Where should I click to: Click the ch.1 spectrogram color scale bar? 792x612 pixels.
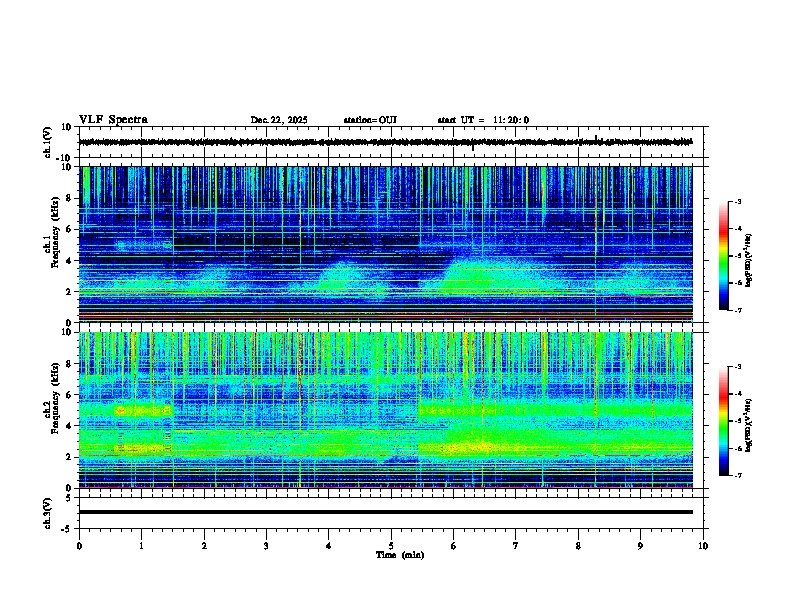click(724, 256)
